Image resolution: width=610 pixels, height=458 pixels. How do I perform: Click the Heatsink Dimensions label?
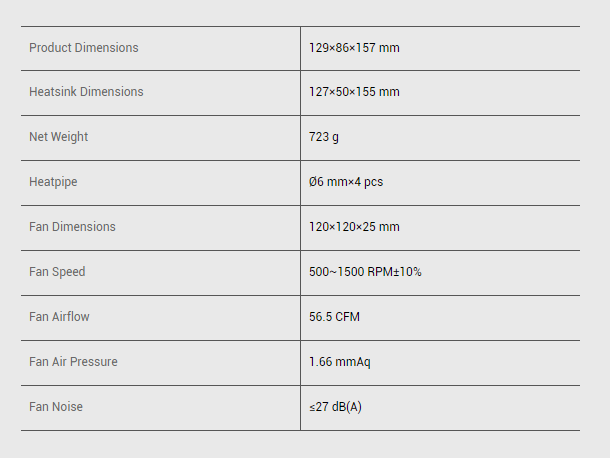pyautogui.click(x=86, y=92)
